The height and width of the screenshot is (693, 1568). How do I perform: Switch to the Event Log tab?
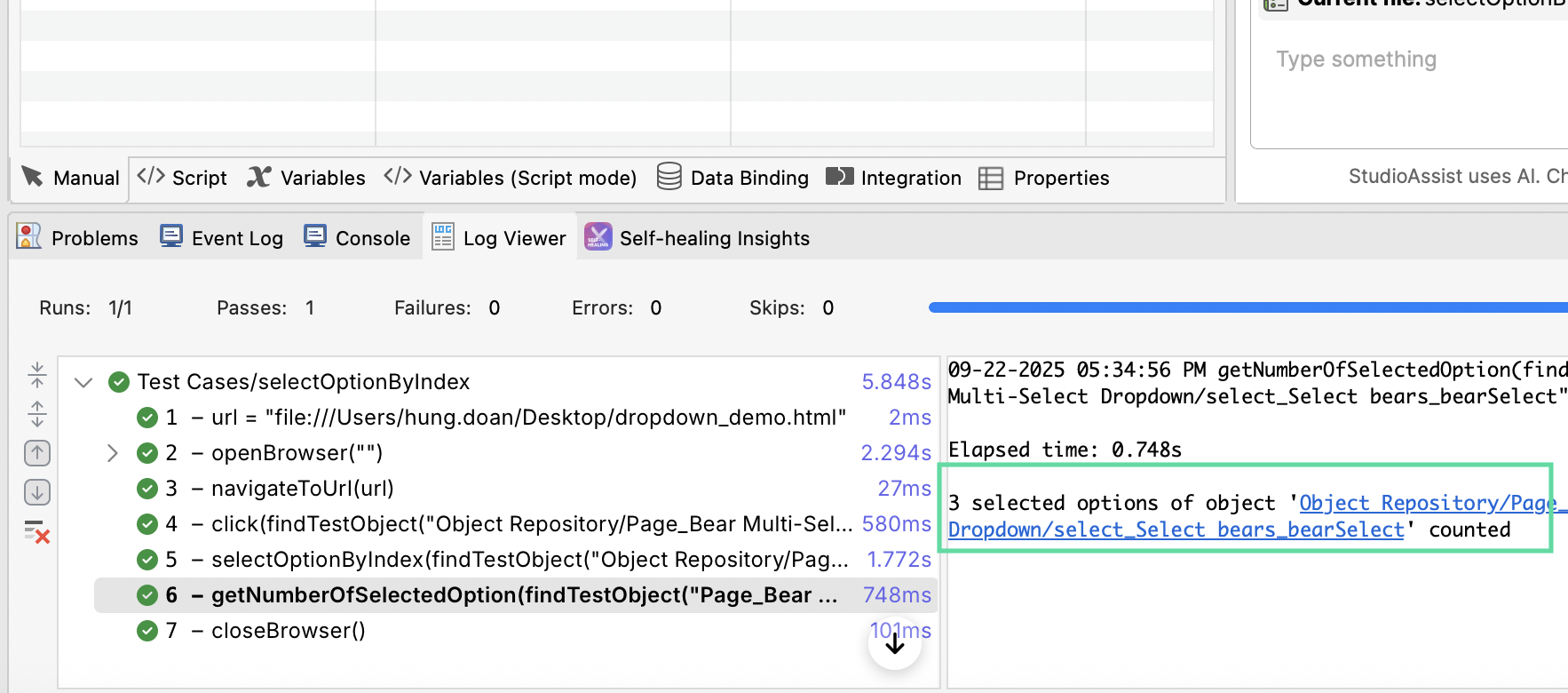tap(222, 238)
